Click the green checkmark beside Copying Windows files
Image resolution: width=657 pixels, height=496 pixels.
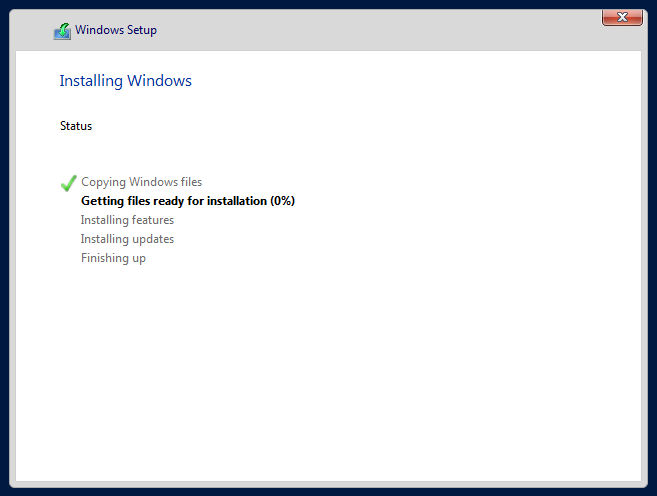click(68, 183)
